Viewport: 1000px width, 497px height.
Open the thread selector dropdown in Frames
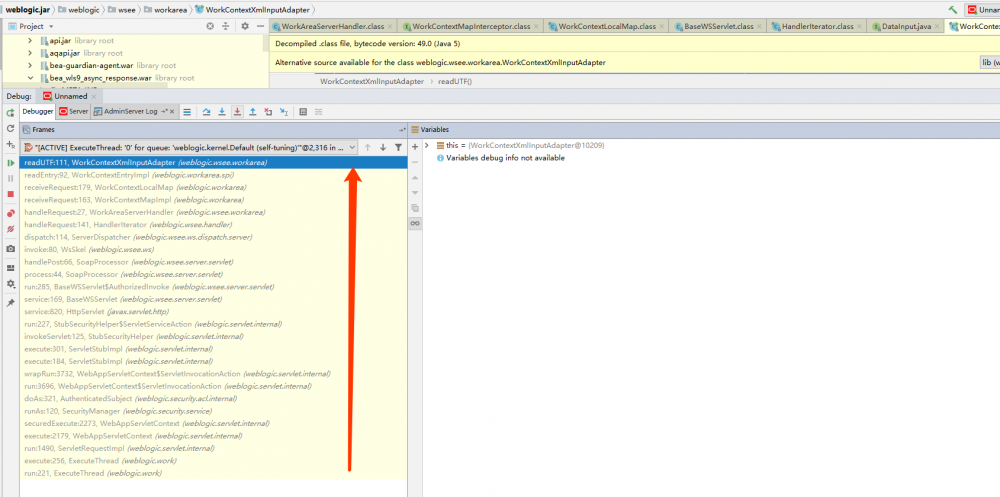pos(189,147)
